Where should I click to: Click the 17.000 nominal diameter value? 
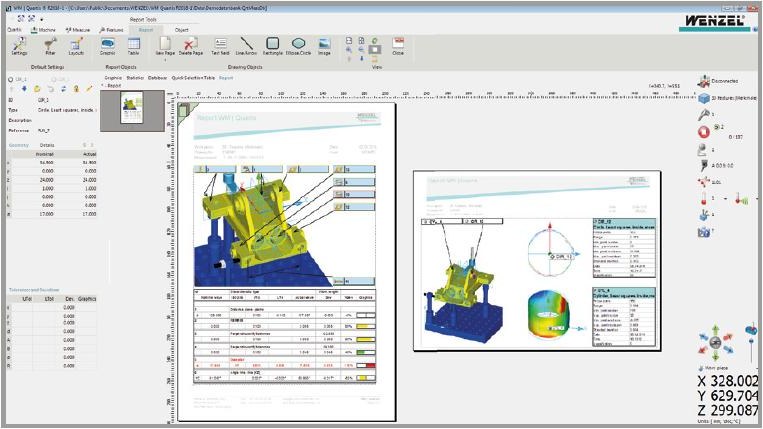click(x=47, y=214)
